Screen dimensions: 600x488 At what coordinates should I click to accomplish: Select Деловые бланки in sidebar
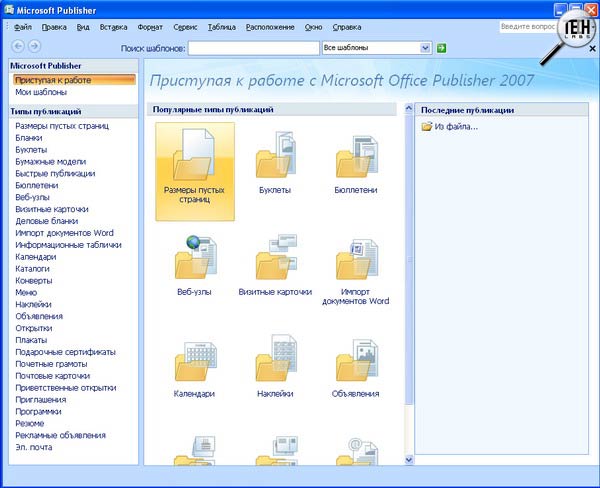[46, 221]
